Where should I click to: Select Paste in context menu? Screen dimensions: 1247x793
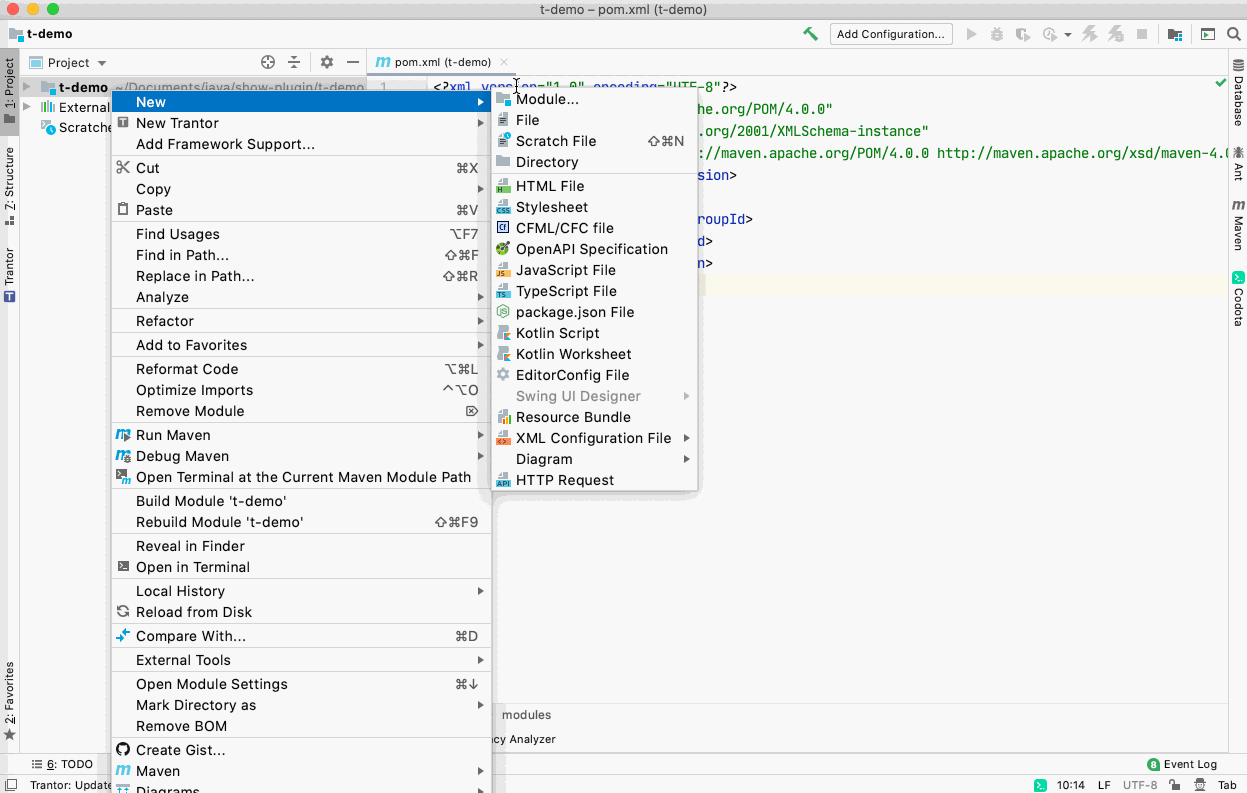(x=301, y=210)
